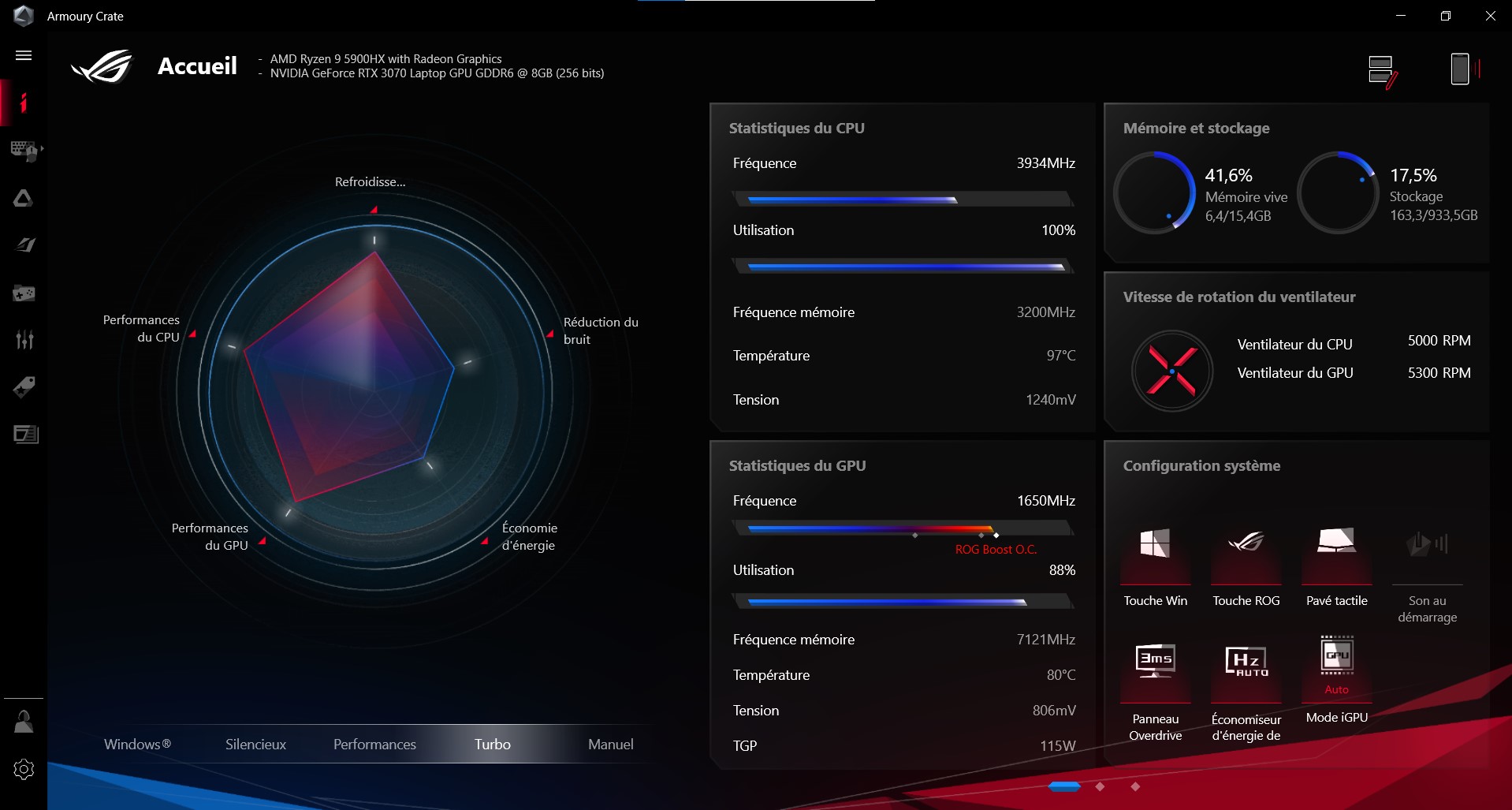The image size is (1512, 810).
Task: Click the GPU Tension 806mV value
Action: pos(1054,711)
